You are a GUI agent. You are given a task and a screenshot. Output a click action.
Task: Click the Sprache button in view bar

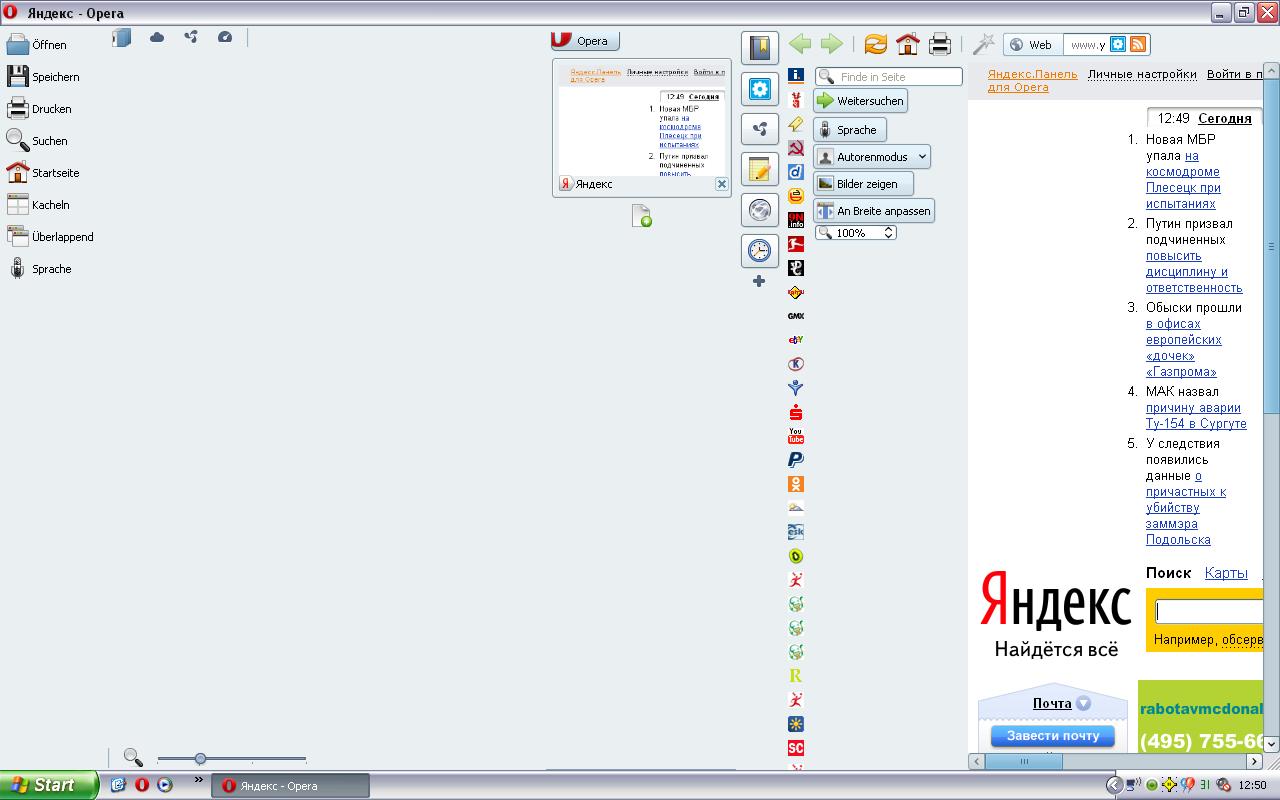pyautogui.click(x=849, y=130)
